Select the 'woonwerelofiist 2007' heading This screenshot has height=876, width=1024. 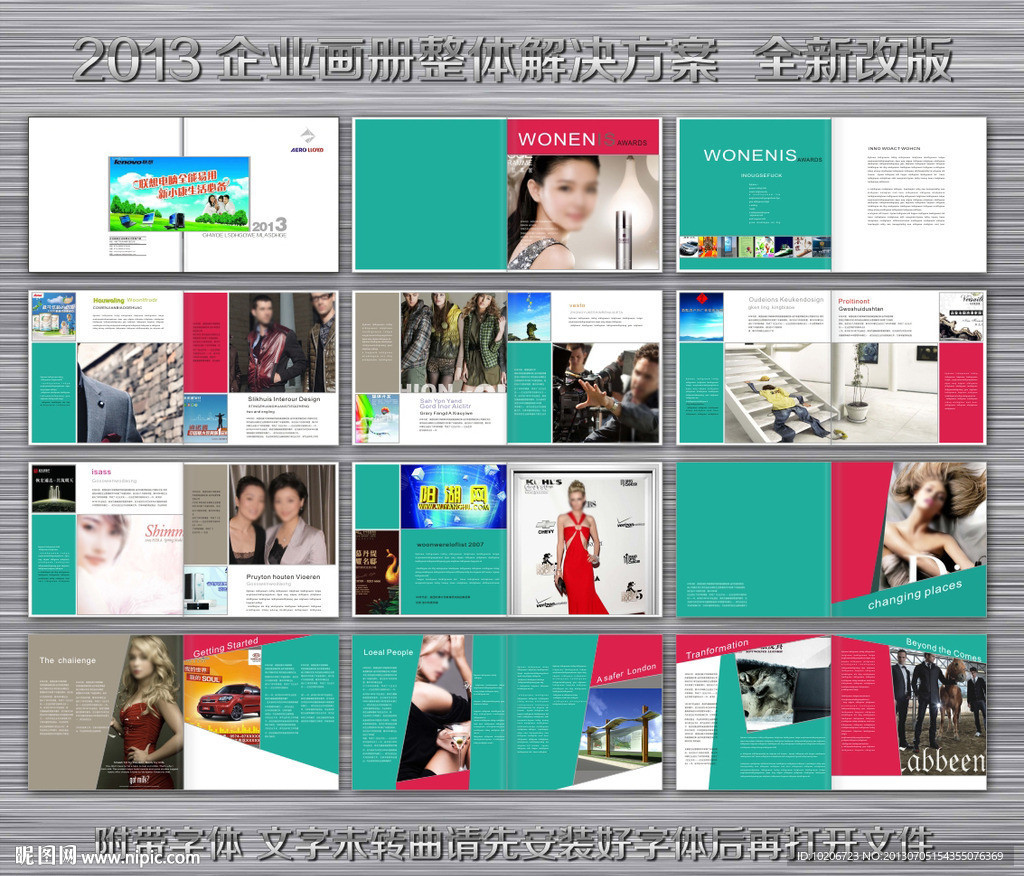(x=450, y=544)
